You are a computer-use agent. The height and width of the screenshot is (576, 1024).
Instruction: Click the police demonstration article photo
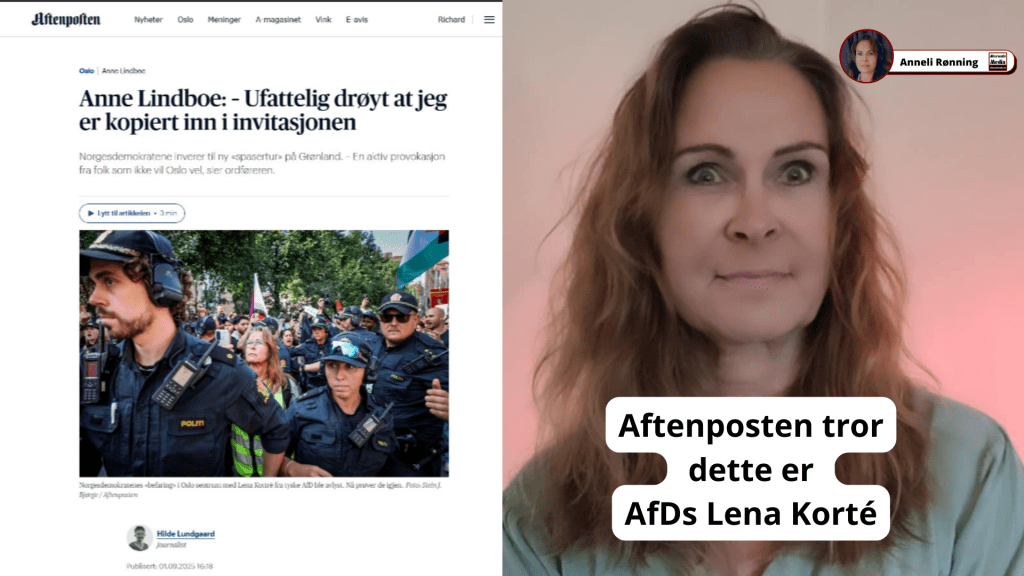(x=264, y=353)
